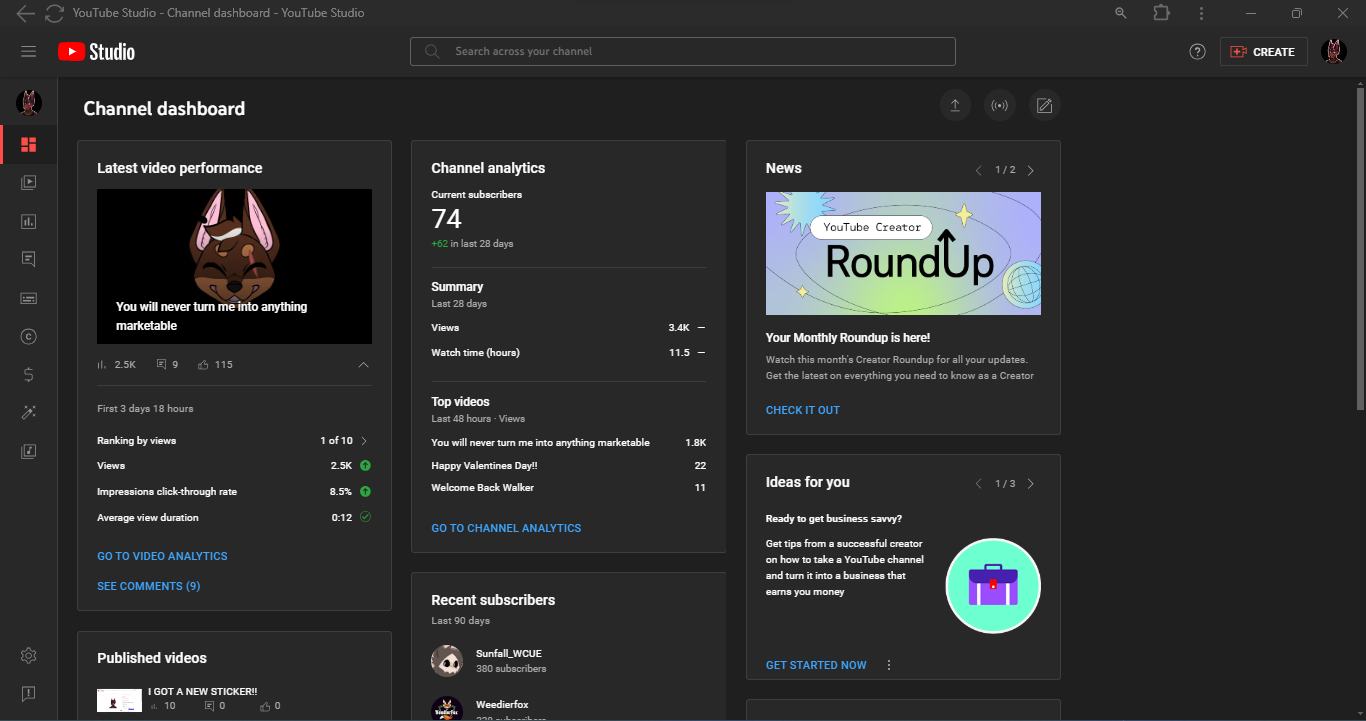The height and width of the screenshot is (721, 1366).
Task: Click the page vertical scrollbar
Action: point(1359,250)
